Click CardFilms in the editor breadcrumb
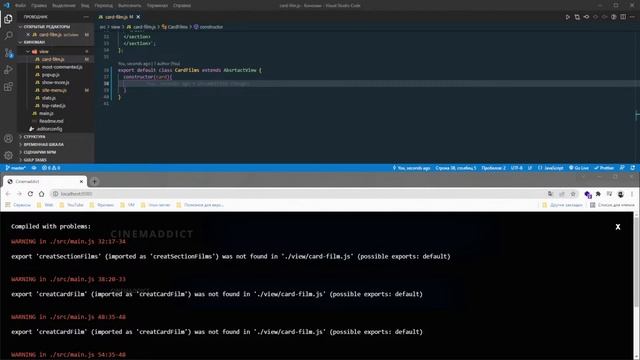 [x=175, y=27]
